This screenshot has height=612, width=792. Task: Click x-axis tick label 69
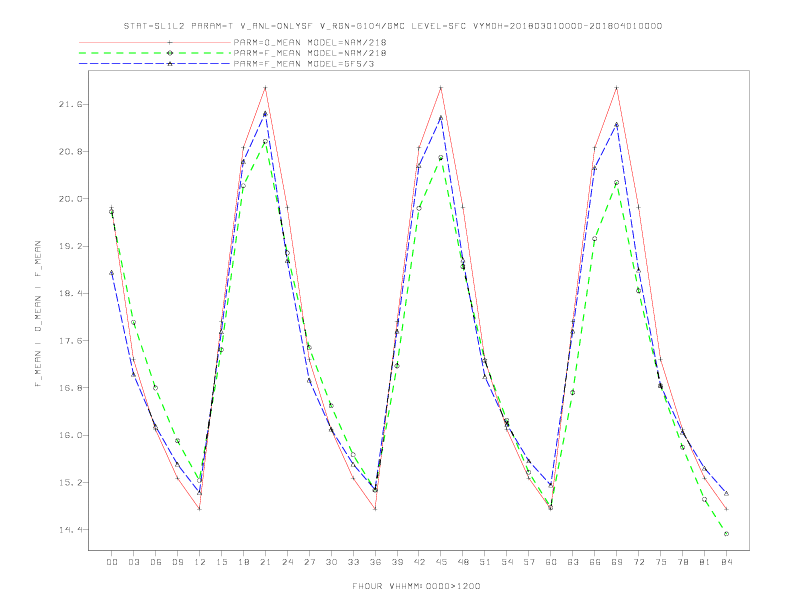point(617,562)
